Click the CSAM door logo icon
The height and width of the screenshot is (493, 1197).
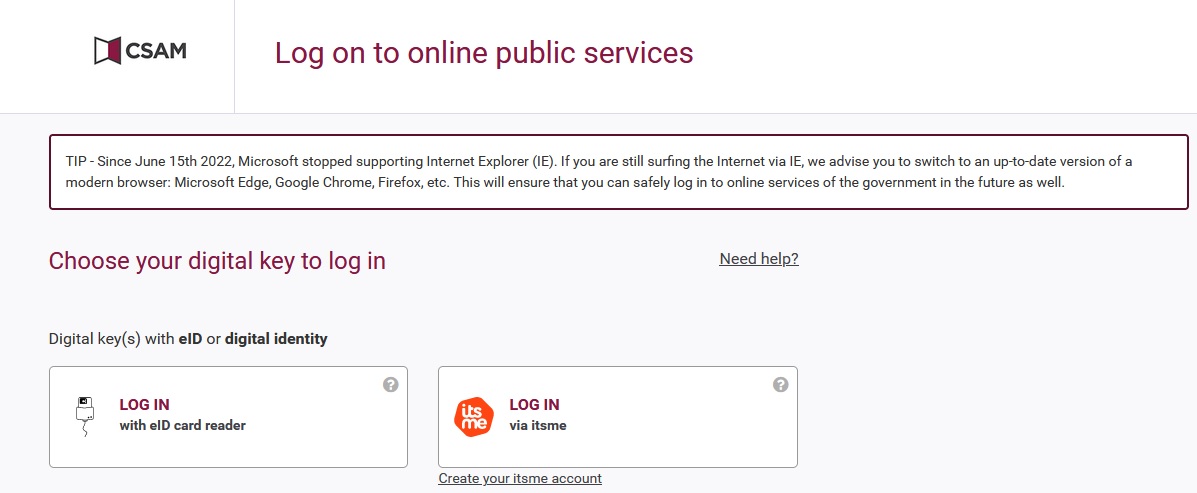pyautogui.click(x=107, y=50)
